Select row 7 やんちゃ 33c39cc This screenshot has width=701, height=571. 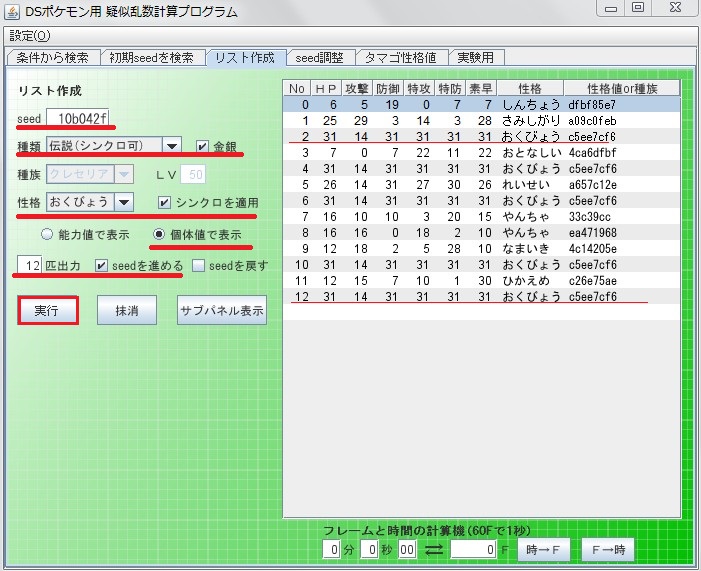point(482,217)
